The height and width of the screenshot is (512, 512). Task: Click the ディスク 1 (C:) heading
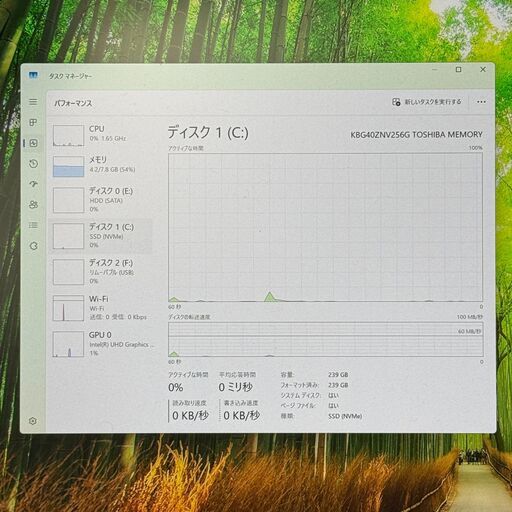[x=208, y=133]
